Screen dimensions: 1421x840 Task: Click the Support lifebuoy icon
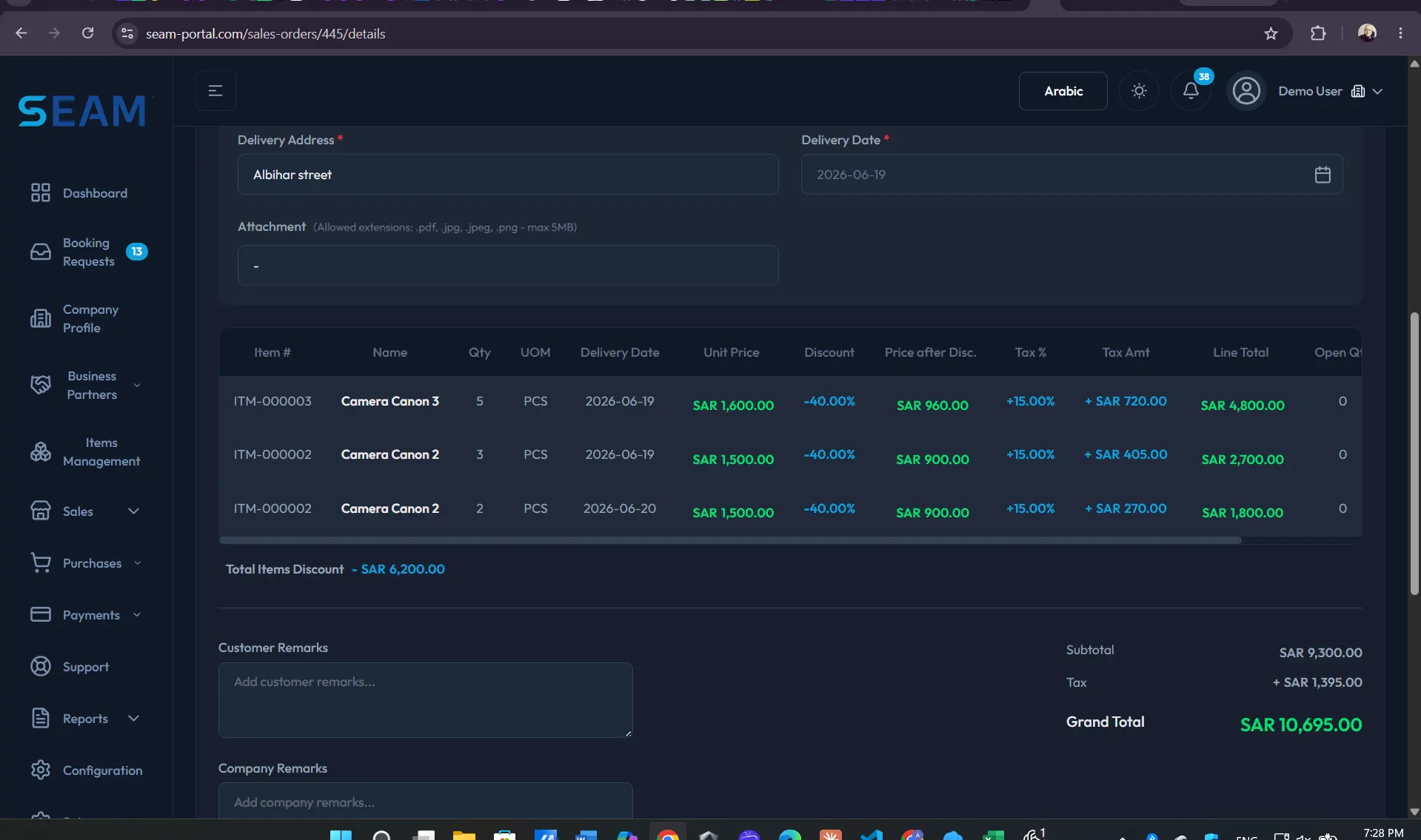(x=41, y=666)
